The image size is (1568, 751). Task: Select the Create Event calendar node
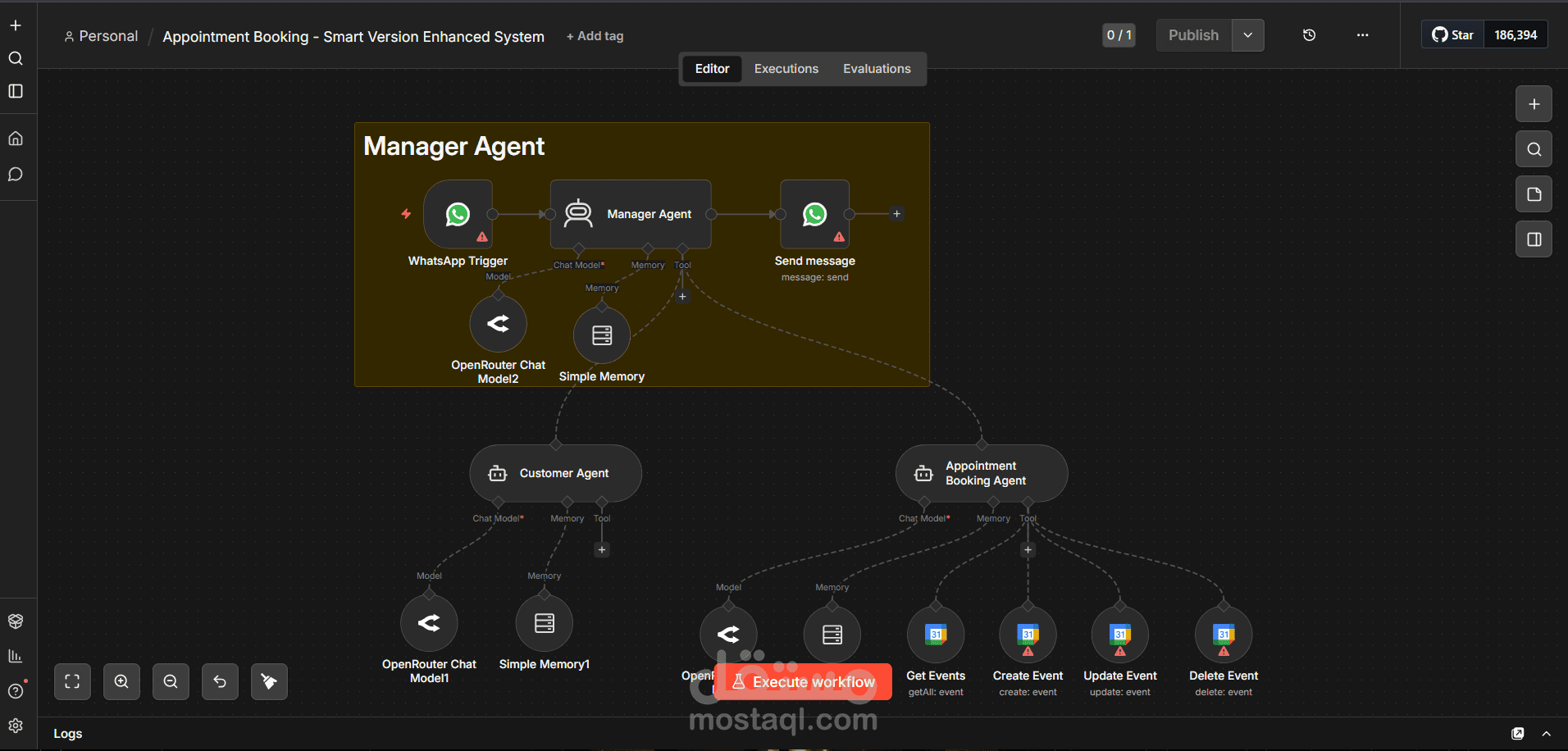pos(1028,635)
